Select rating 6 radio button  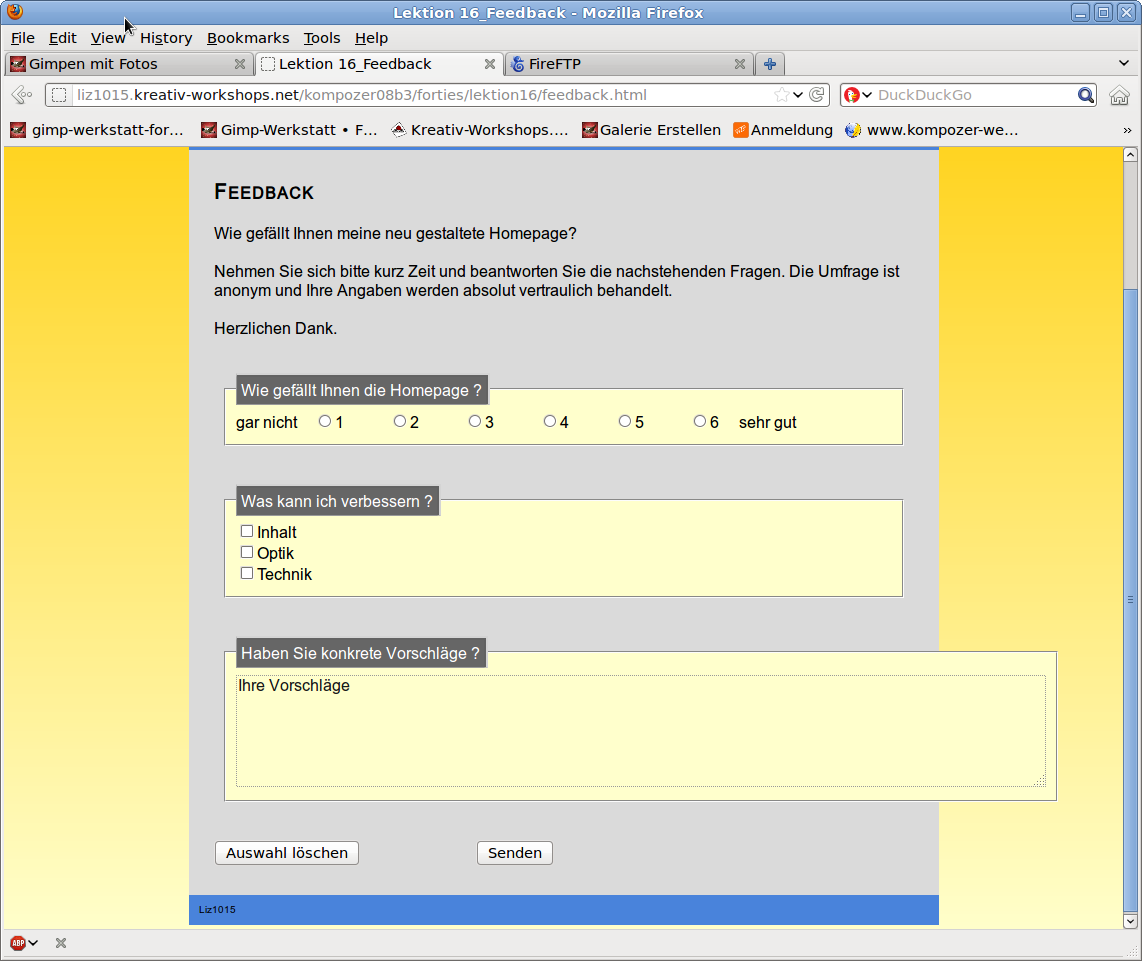click(x=700, y=421)
